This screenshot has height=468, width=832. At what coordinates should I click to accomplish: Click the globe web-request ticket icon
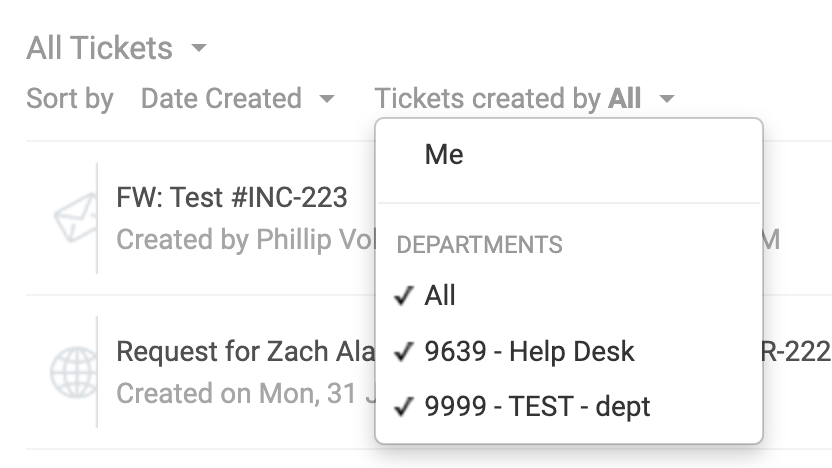(x=74, y=372)
